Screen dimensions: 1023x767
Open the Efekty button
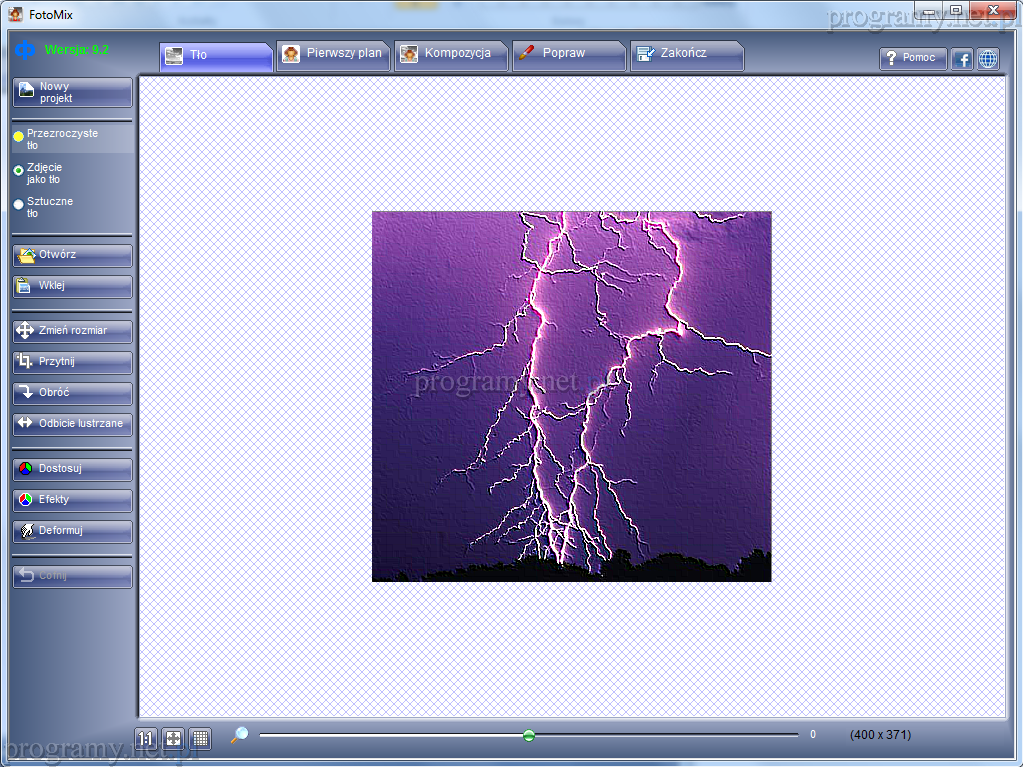pyautogui.click(x=72, y=500)
